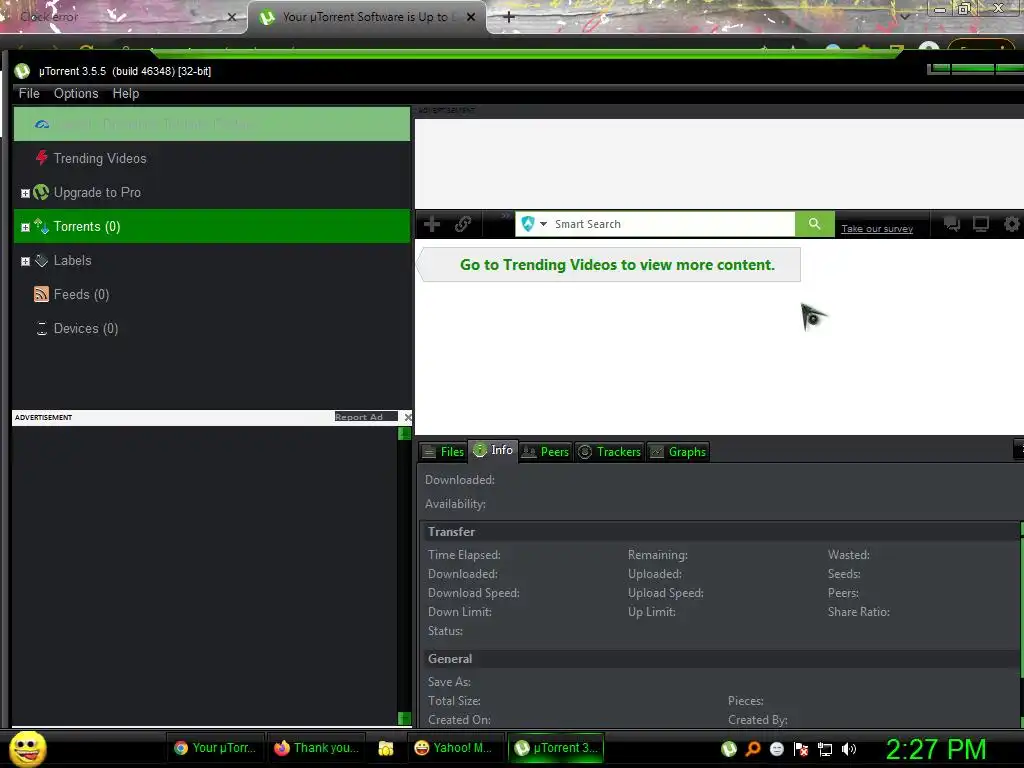Click the ad panel scrollbar down arrow
Screen dimensions: 1024x768
(x=404, y=718)
